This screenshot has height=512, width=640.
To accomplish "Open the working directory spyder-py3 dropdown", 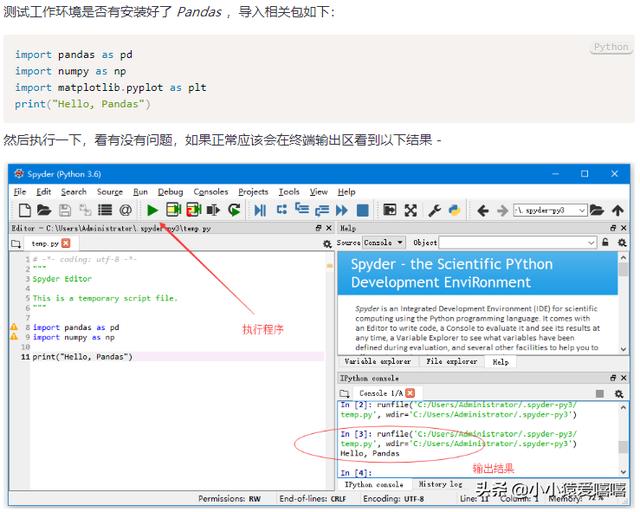I will [550, 210].
